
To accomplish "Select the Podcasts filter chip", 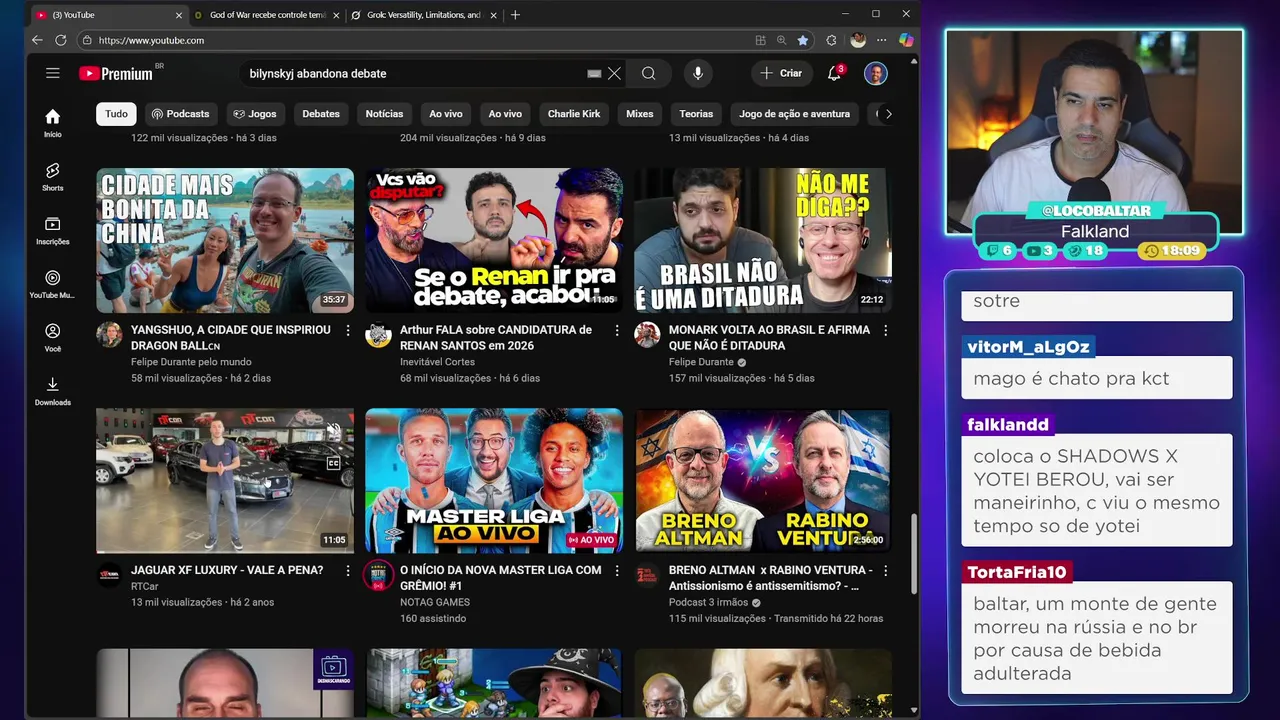I will (x=180, y=114).
